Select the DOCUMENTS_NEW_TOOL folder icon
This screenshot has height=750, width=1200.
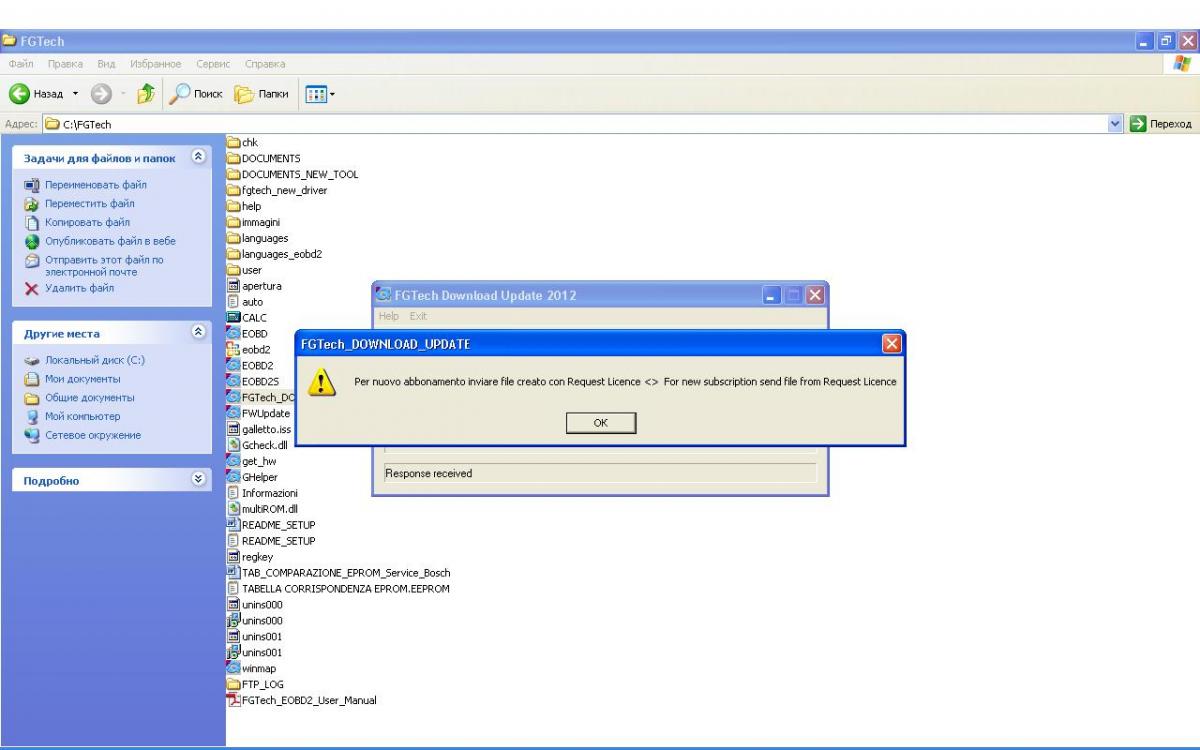click(x=235, y=174)
